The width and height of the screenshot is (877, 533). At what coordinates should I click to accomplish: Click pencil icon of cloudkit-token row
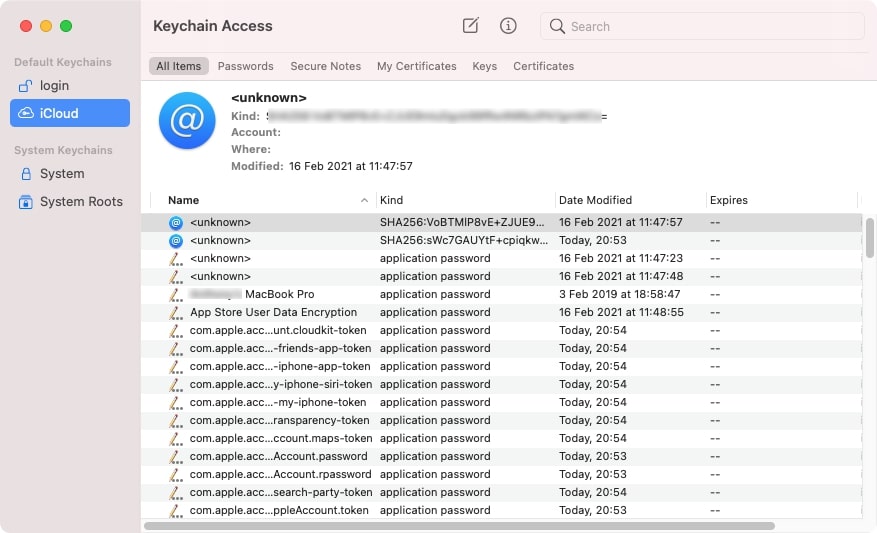[176, 331]
